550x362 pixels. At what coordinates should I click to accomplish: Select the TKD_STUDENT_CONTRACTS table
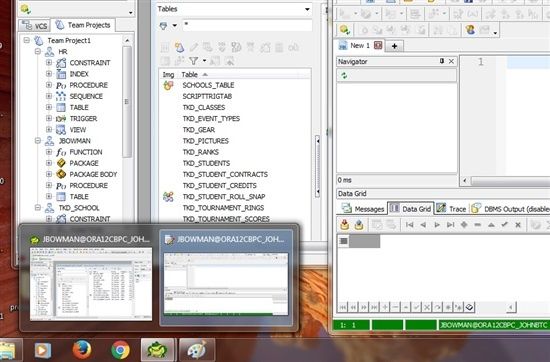[x=225, y=174]
